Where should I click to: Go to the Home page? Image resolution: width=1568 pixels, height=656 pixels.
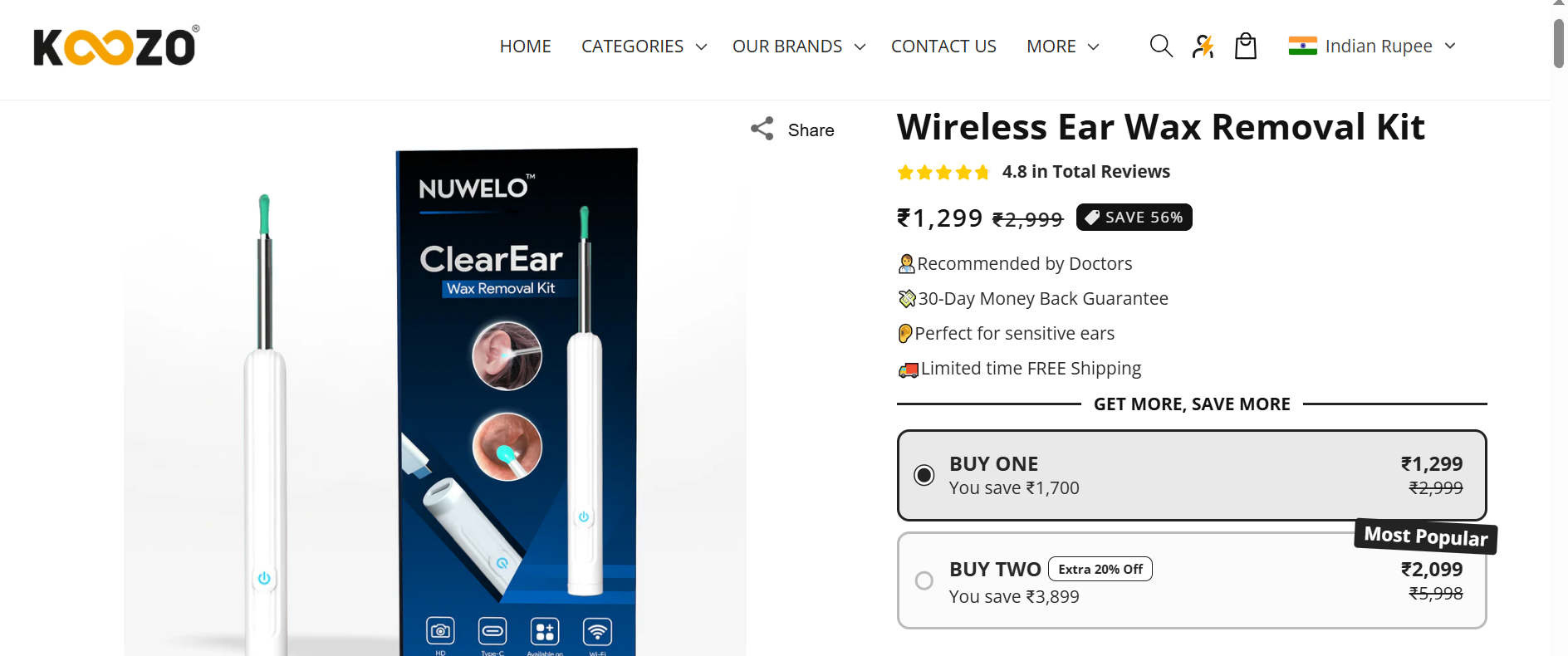point(525,47)
